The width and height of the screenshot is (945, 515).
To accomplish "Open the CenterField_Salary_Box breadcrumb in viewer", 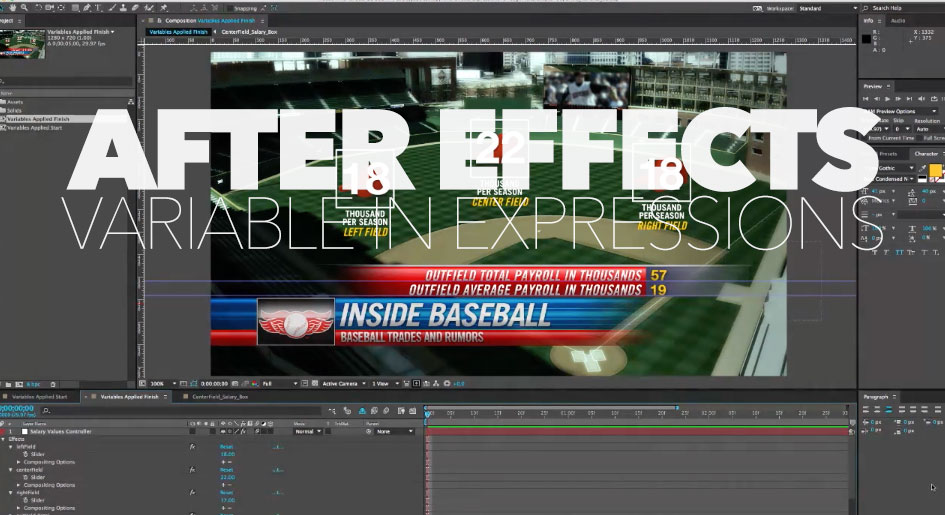I will point(249,32).
